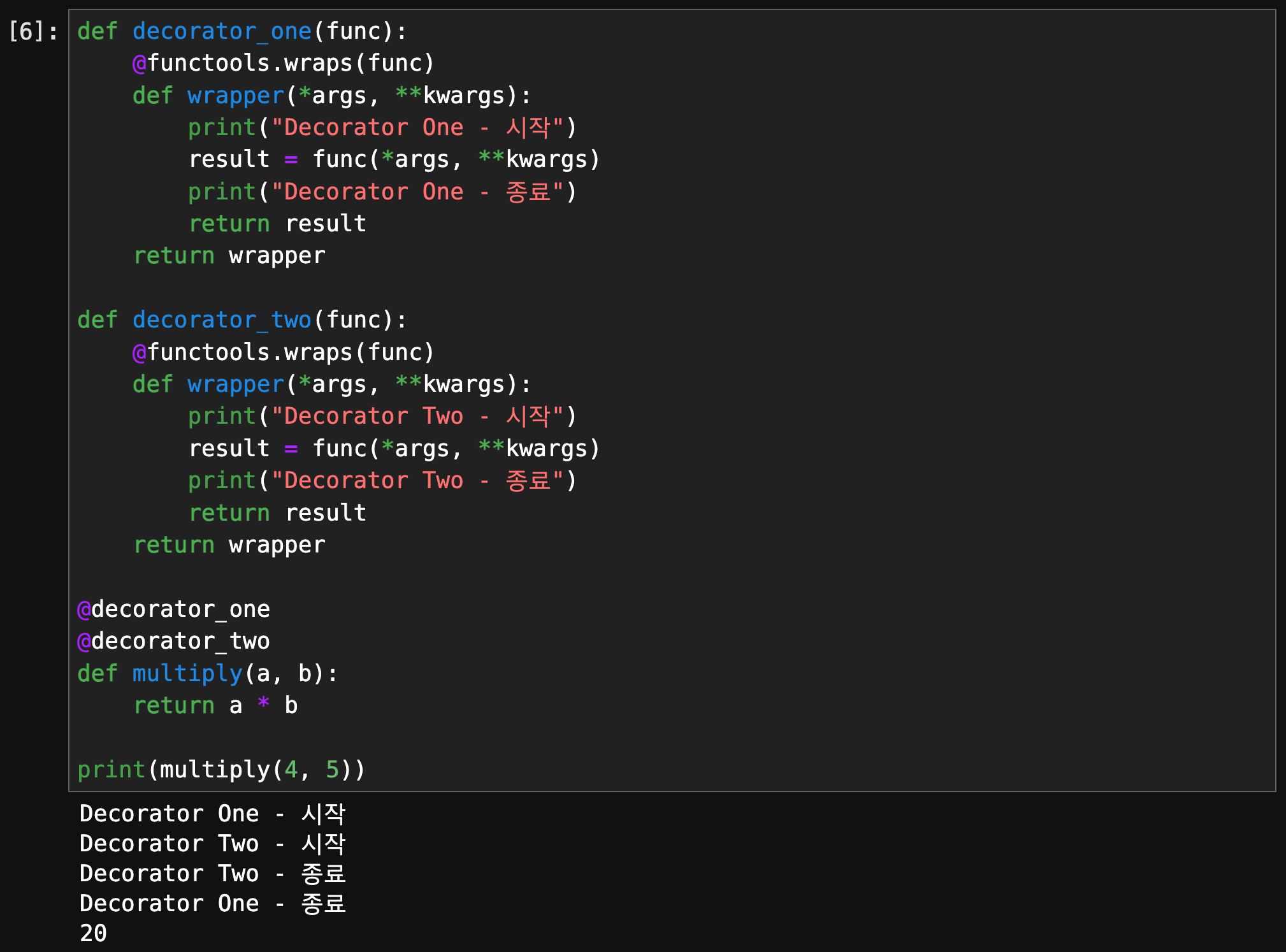
Task: Click first output line Decorator One - 시작
Action: pos(212,814)
